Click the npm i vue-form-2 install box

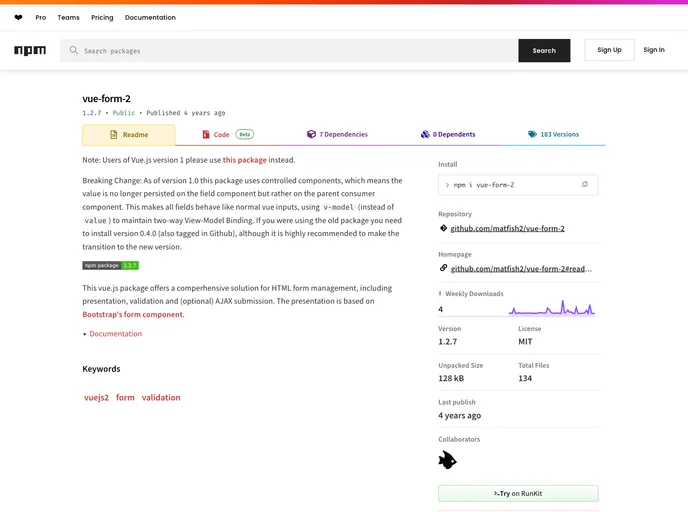tap(518, 185)
